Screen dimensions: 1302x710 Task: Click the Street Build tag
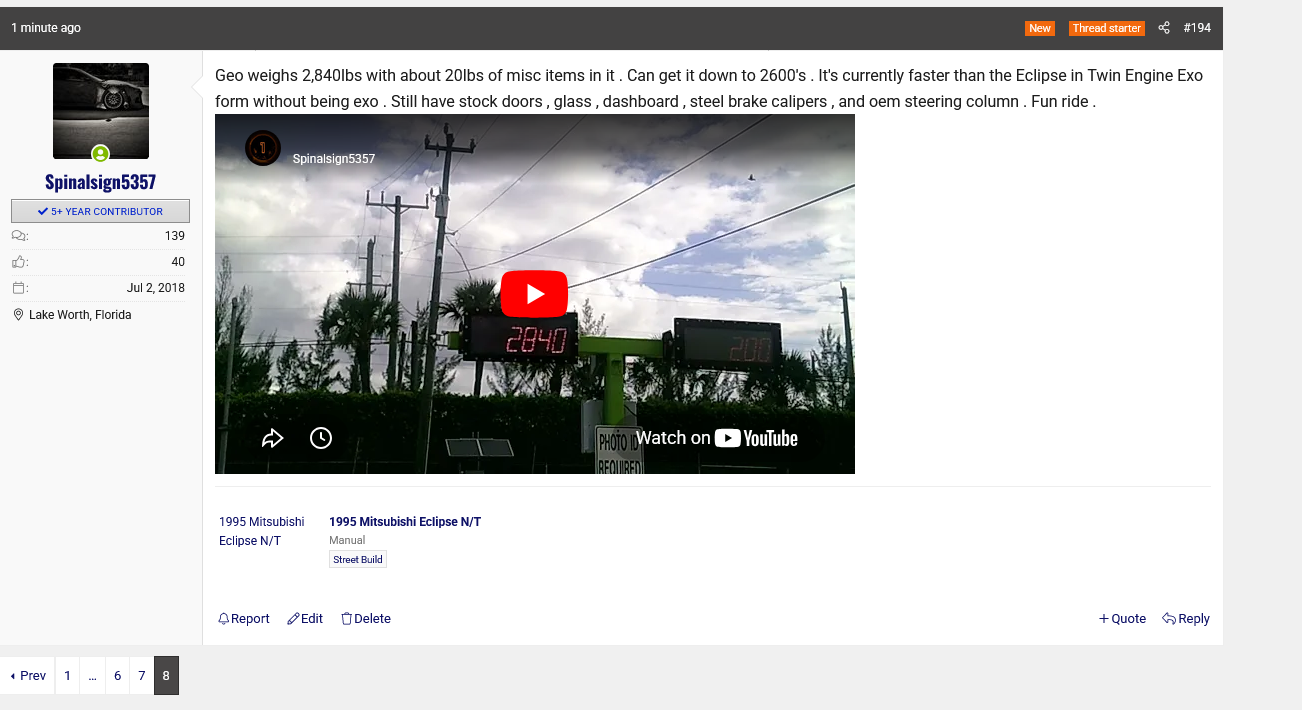click(x=358, y=559)
